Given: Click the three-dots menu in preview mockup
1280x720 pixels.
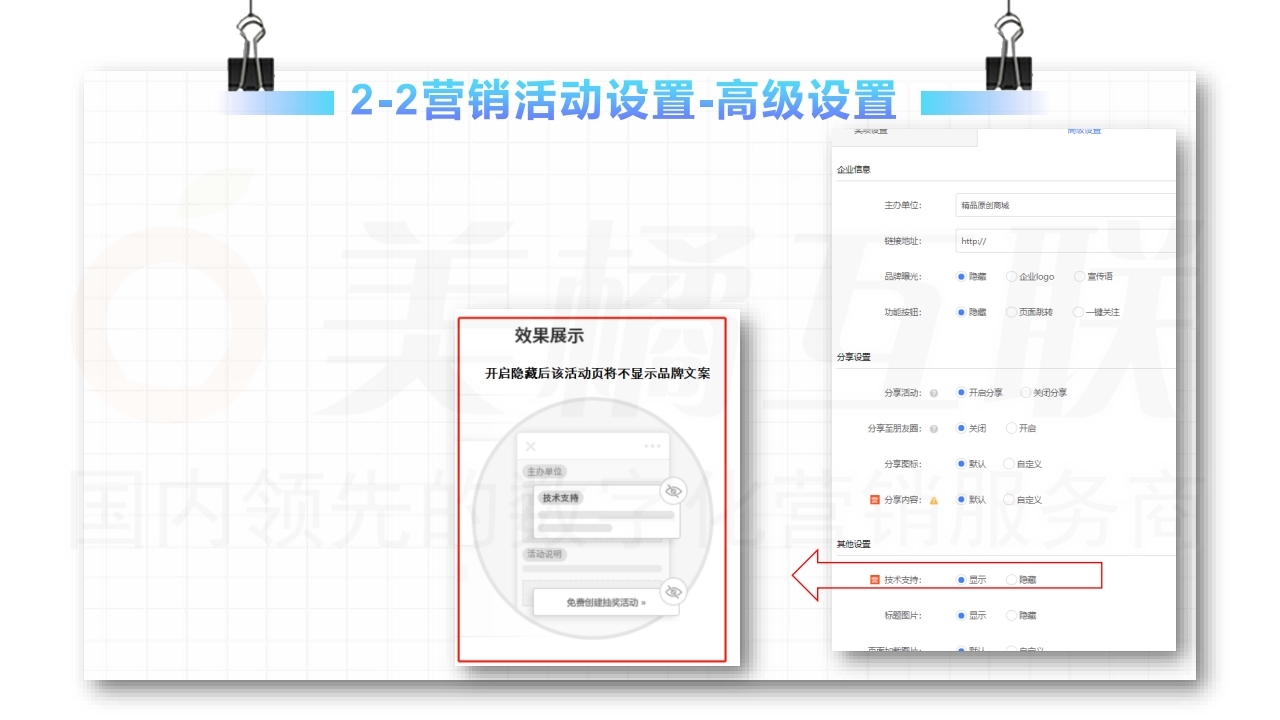Looking at the screenshot, I should (653, 446).
